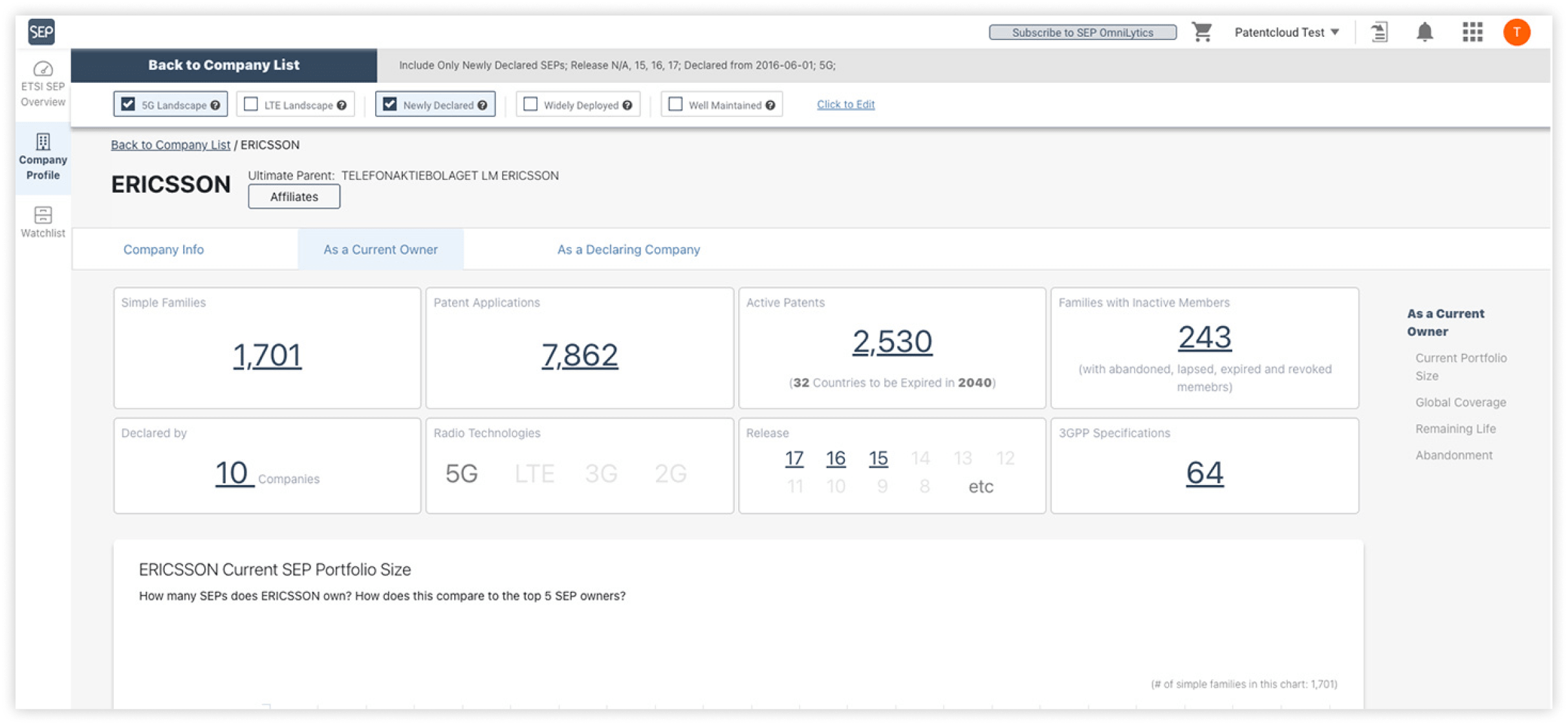
Task: Open the export/import list icon
Action: coord(1379,32)
